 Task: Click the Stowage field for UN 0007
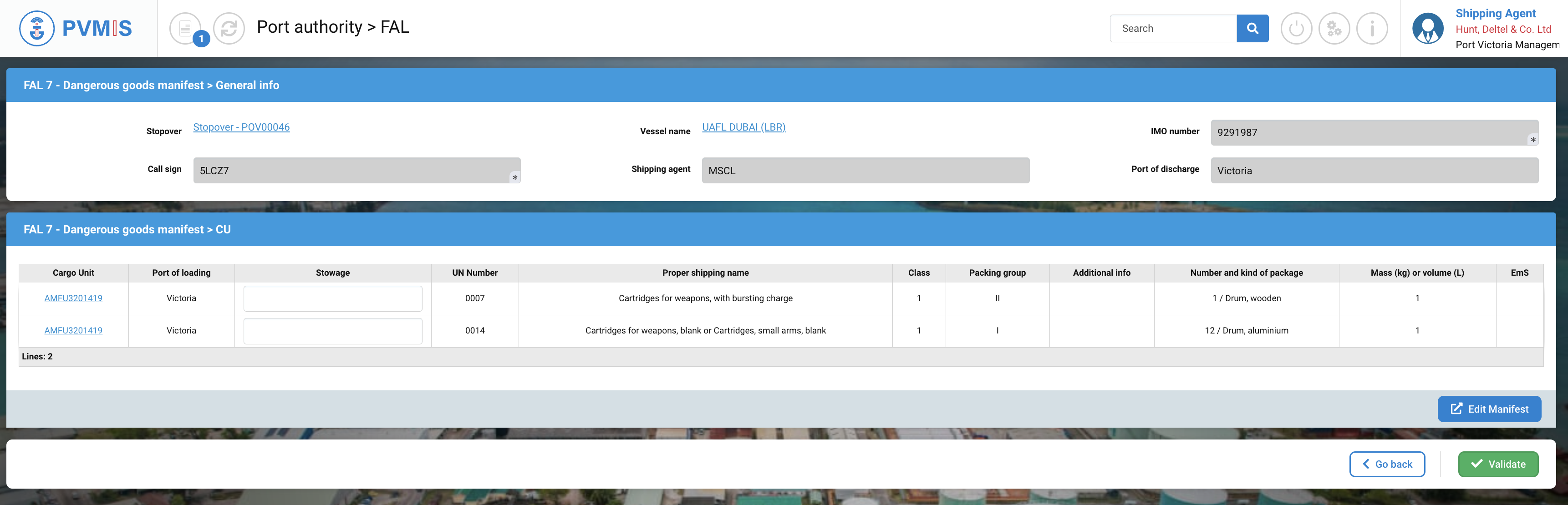(332, 299)
